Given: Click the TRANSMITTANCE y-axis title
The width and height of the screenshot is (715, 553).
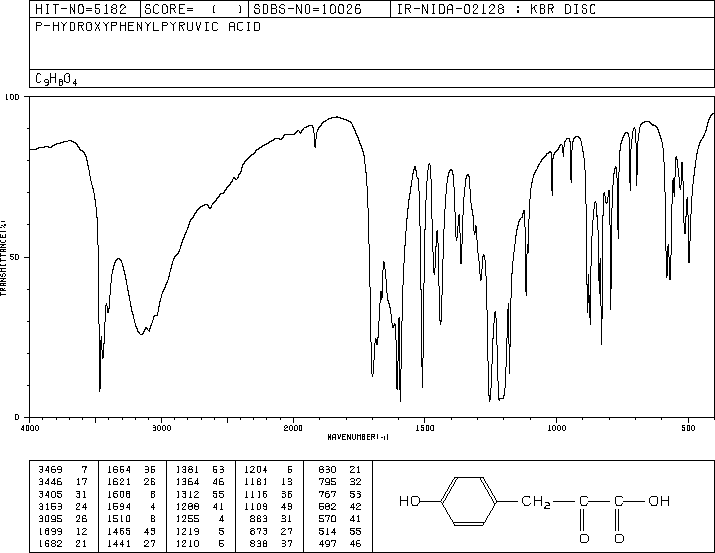Looking at the screenshot, I should 3,258.
